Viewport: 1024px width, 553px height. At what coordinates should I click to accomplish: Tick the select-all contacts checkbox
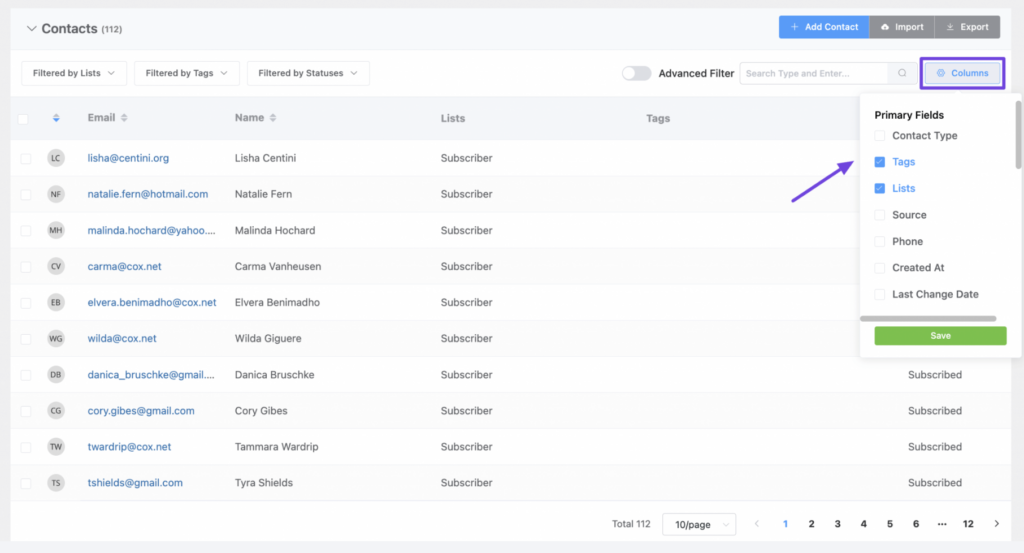coord(24,119)
